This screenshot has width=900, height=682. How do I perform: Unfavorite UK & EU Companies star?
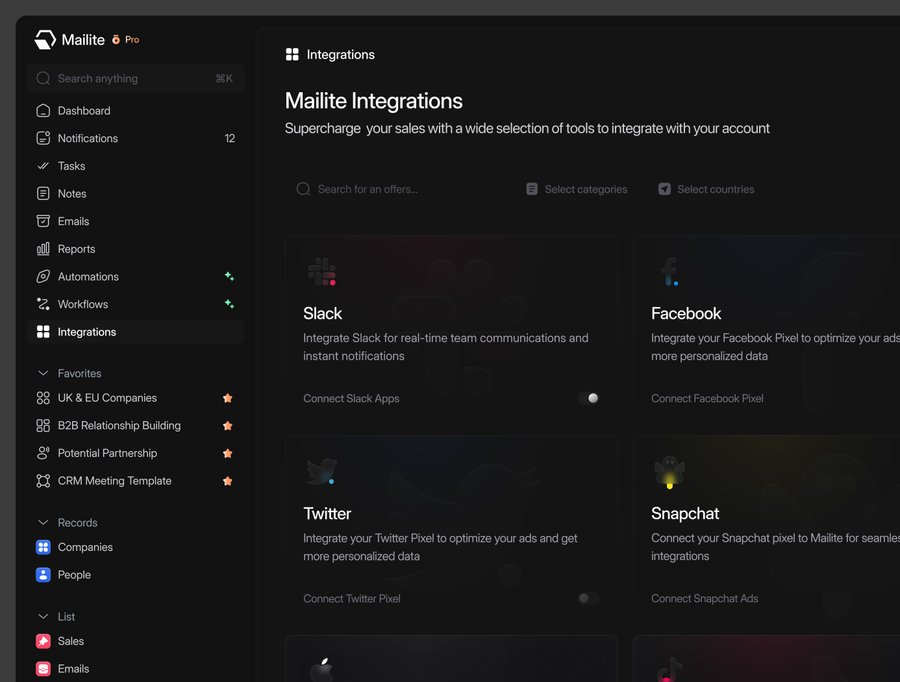tap(228, 398)
